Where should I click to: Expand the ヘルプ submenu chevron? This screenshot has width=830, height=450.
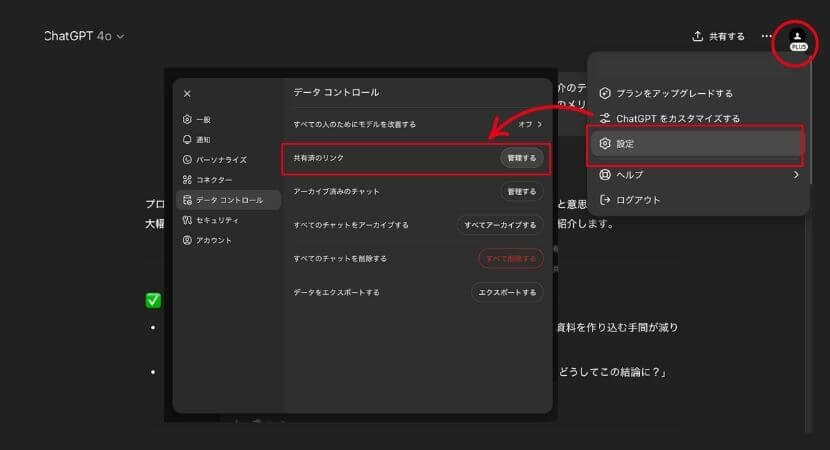pos(796,175)
